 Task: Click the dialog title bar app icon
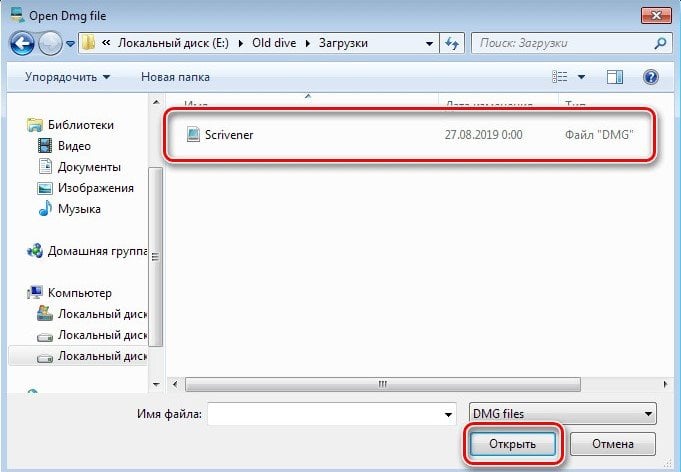pyautogui.click(x=17, y=15)
